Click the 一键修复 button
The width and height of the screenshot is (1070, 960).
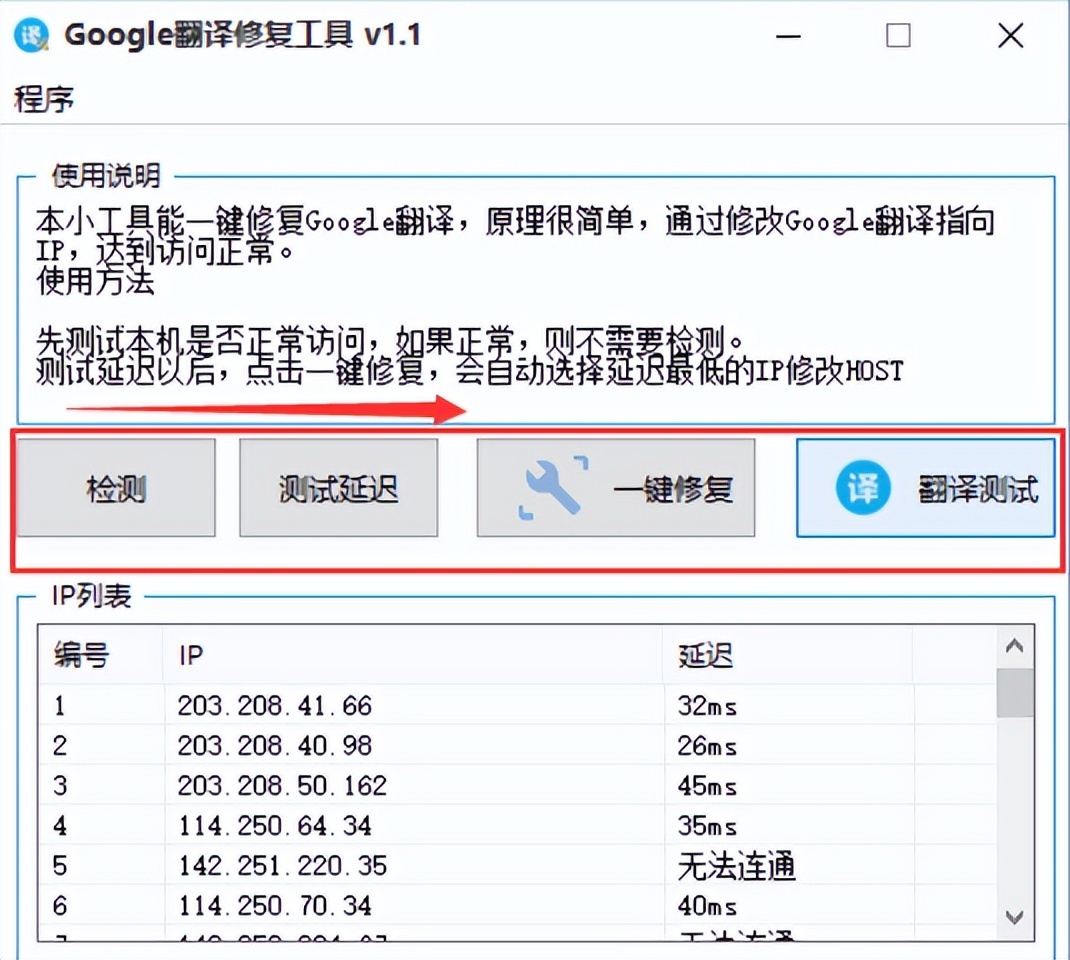[616, 488]
